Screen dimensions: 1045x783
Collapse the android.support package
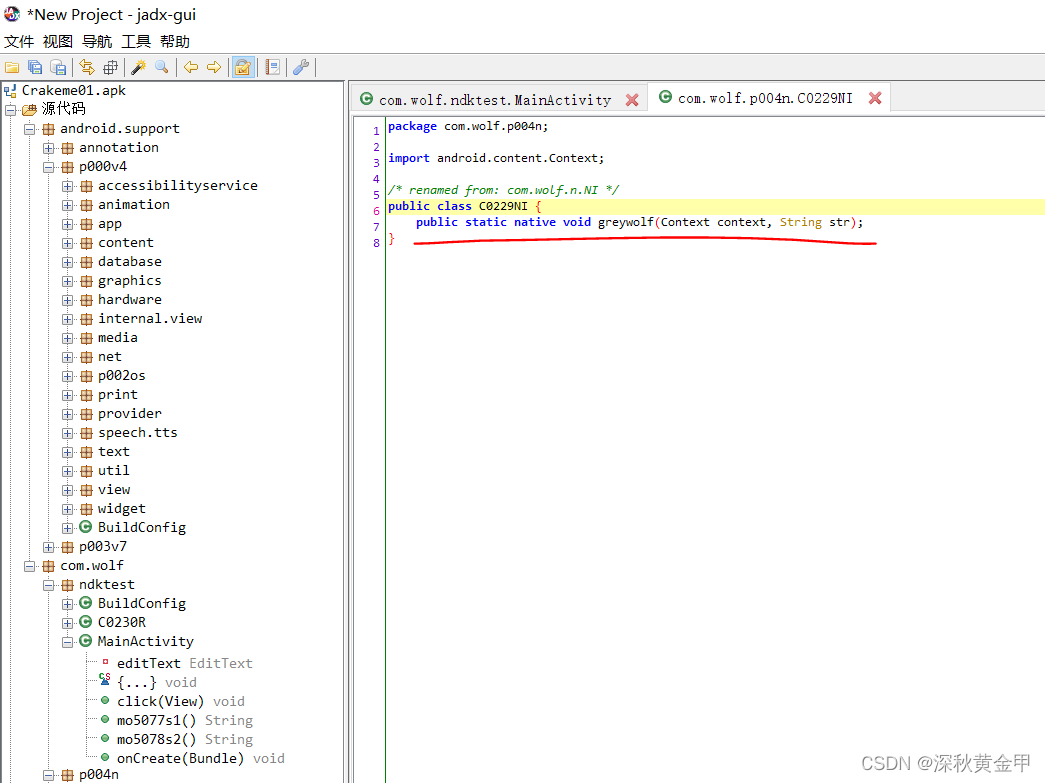coord(29,129)
